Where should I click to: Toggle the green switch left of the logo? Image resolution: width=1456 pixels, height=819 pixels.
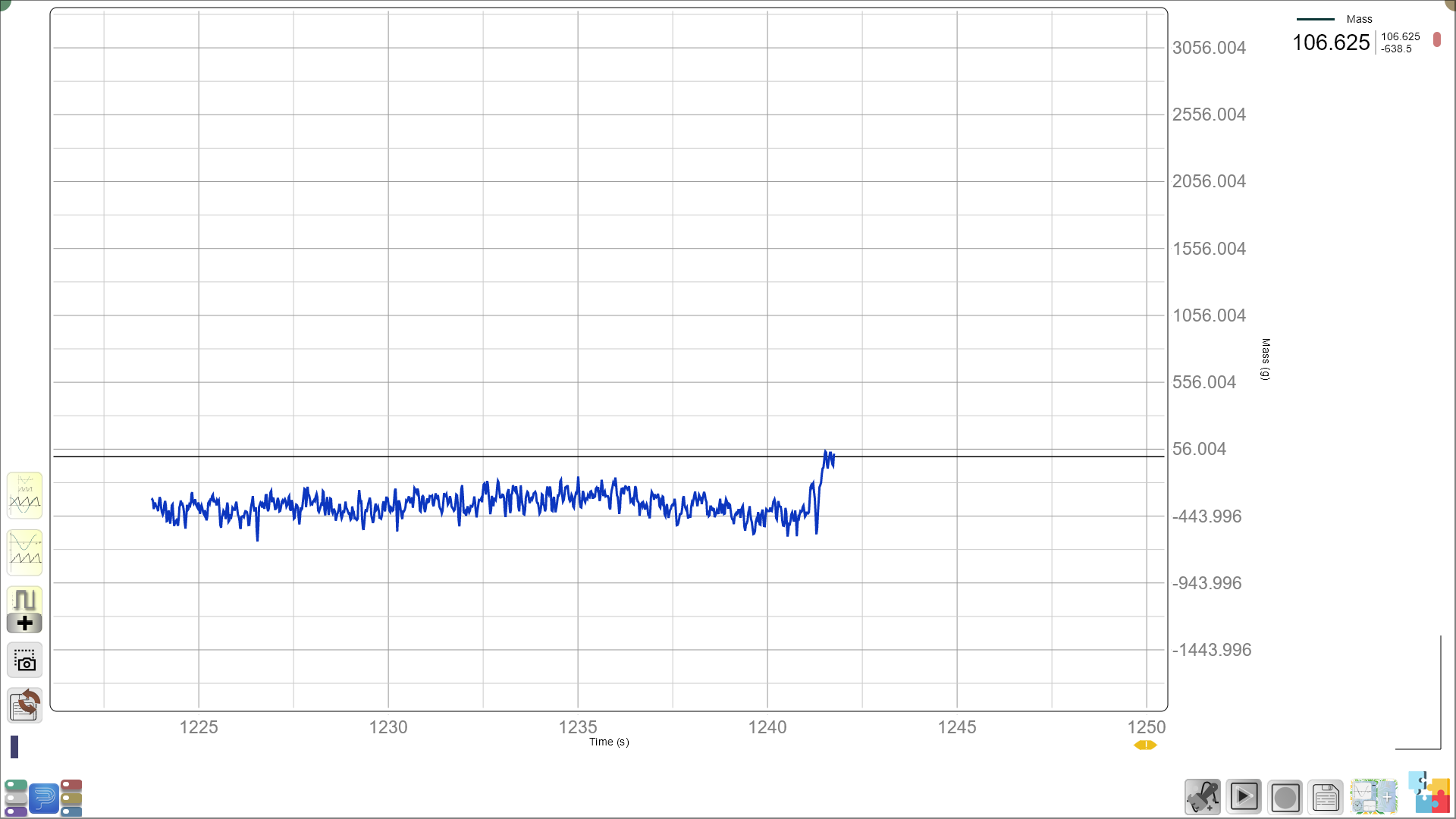[16, 786]
